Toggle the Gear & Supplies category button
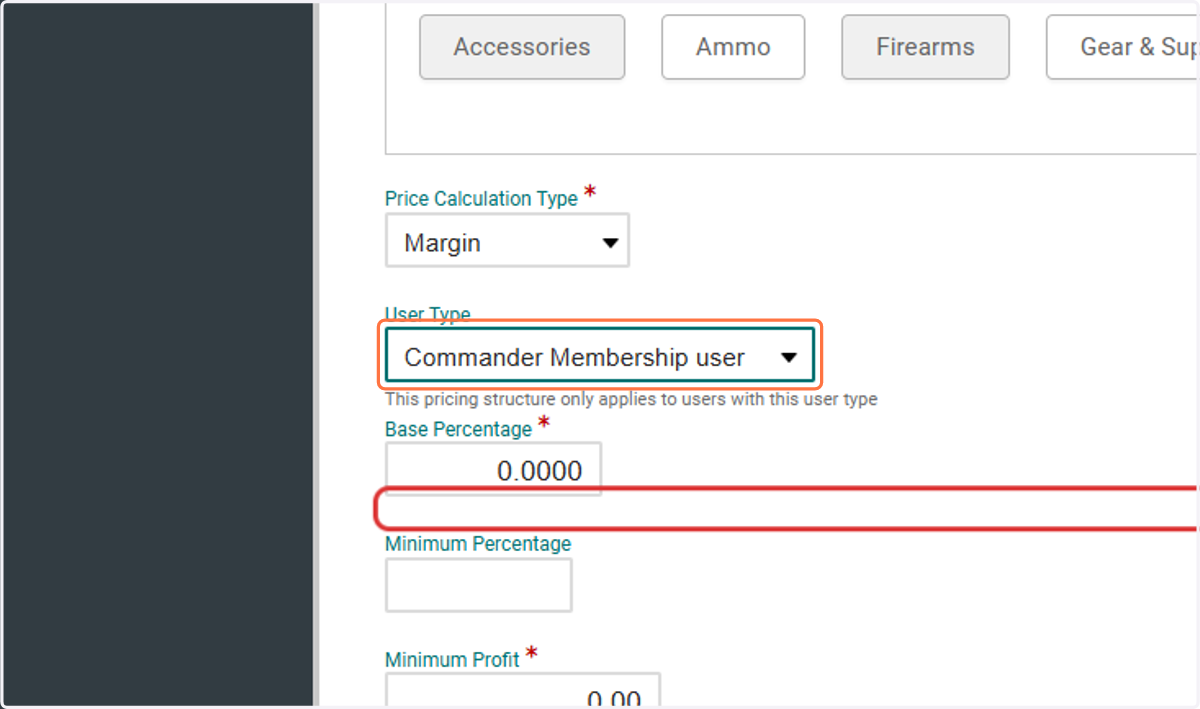The width and height of the screenshot is (1200, 709). pos(1122,47)
